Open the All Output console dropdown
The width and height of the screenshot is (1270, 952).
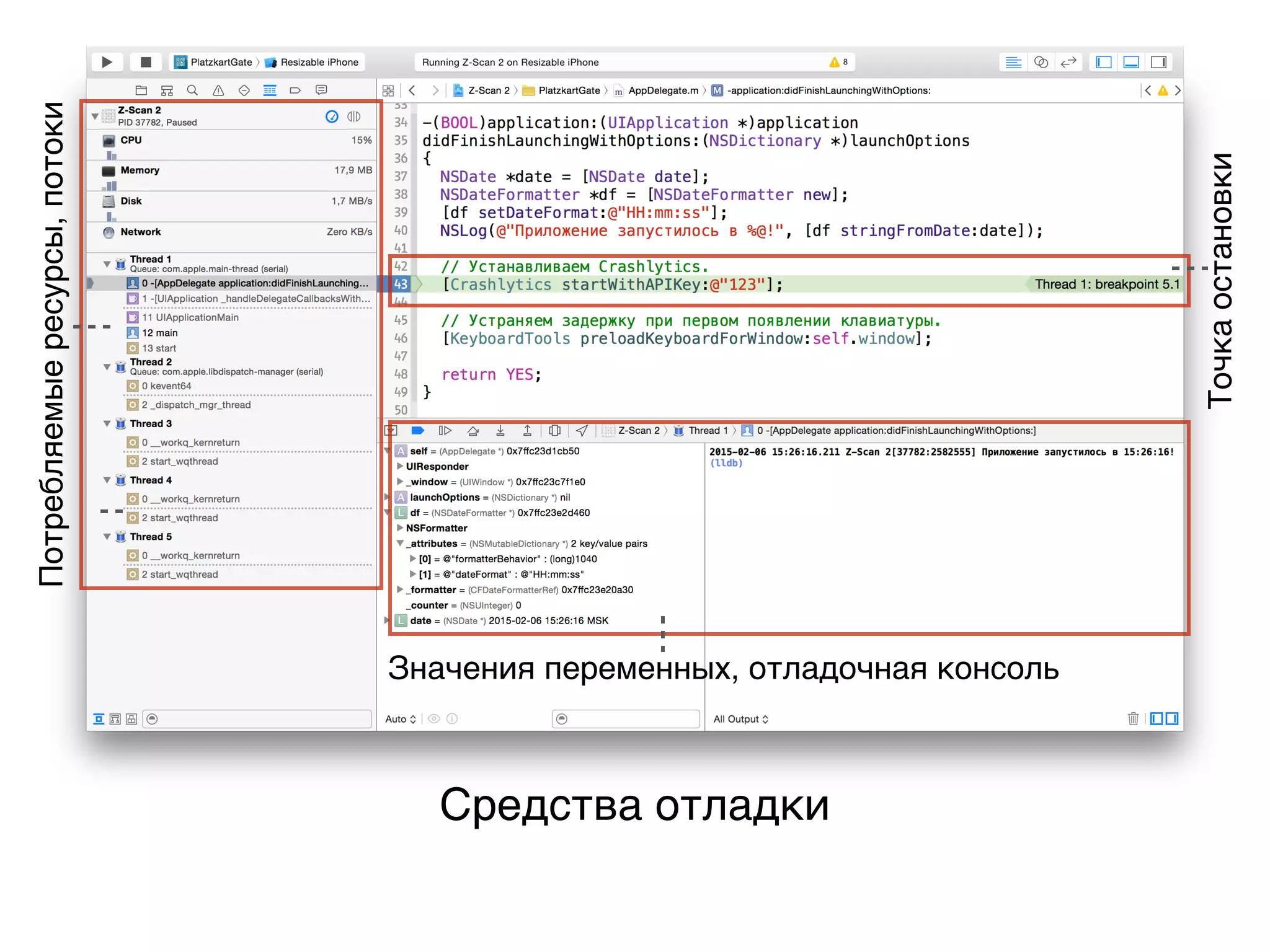[741, 719]
